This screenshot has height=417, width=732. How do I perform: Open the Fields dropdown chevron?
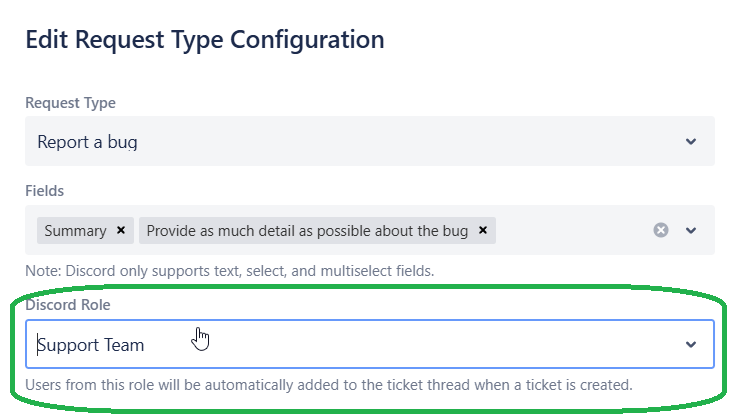click(691, 230)
